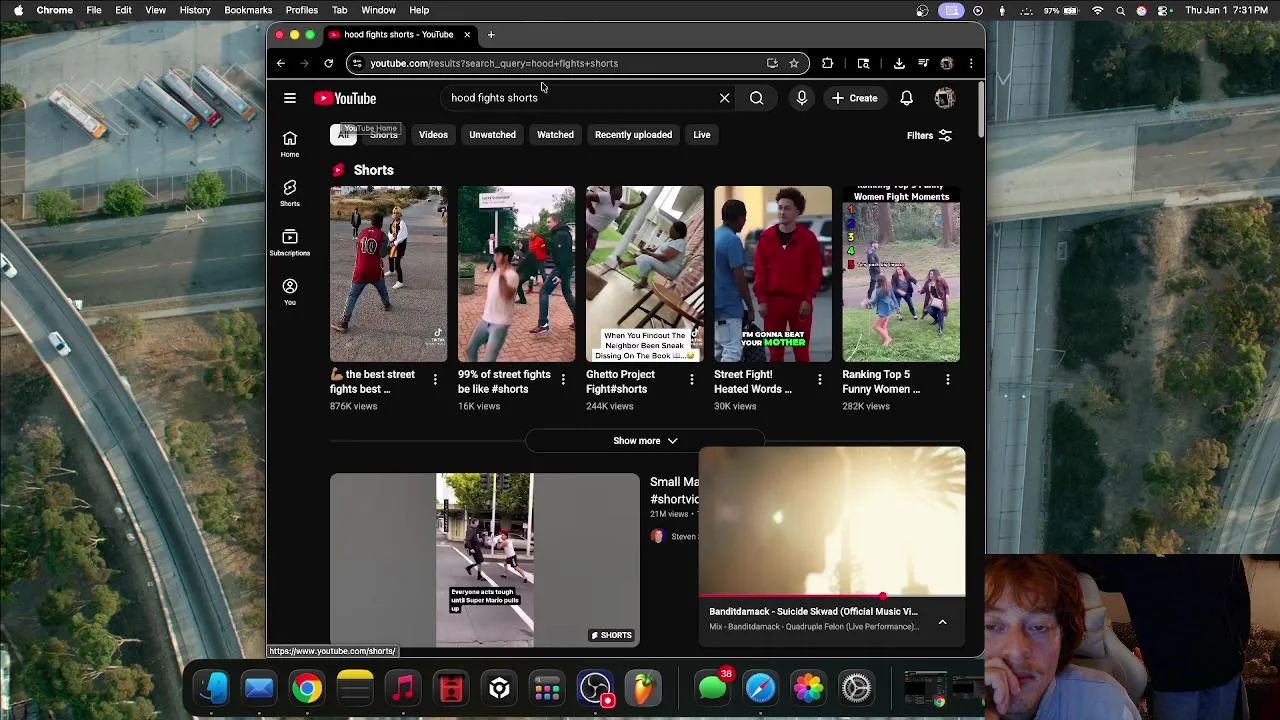Image resolution: width=1280 pixels, height=720 pixels.
Task: Open the account avatar menu
Action: [944, 98]
